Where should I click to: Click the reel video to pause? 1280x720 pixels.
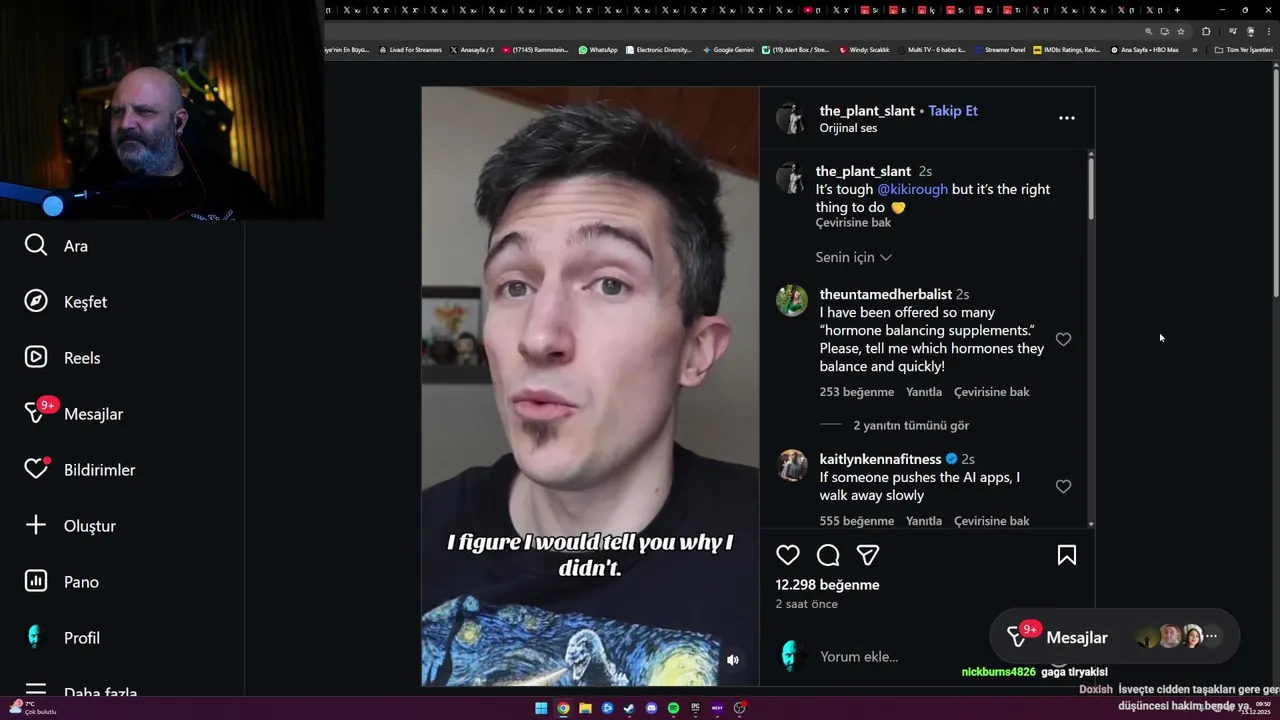pyautogui.click(x=590, y=386)
